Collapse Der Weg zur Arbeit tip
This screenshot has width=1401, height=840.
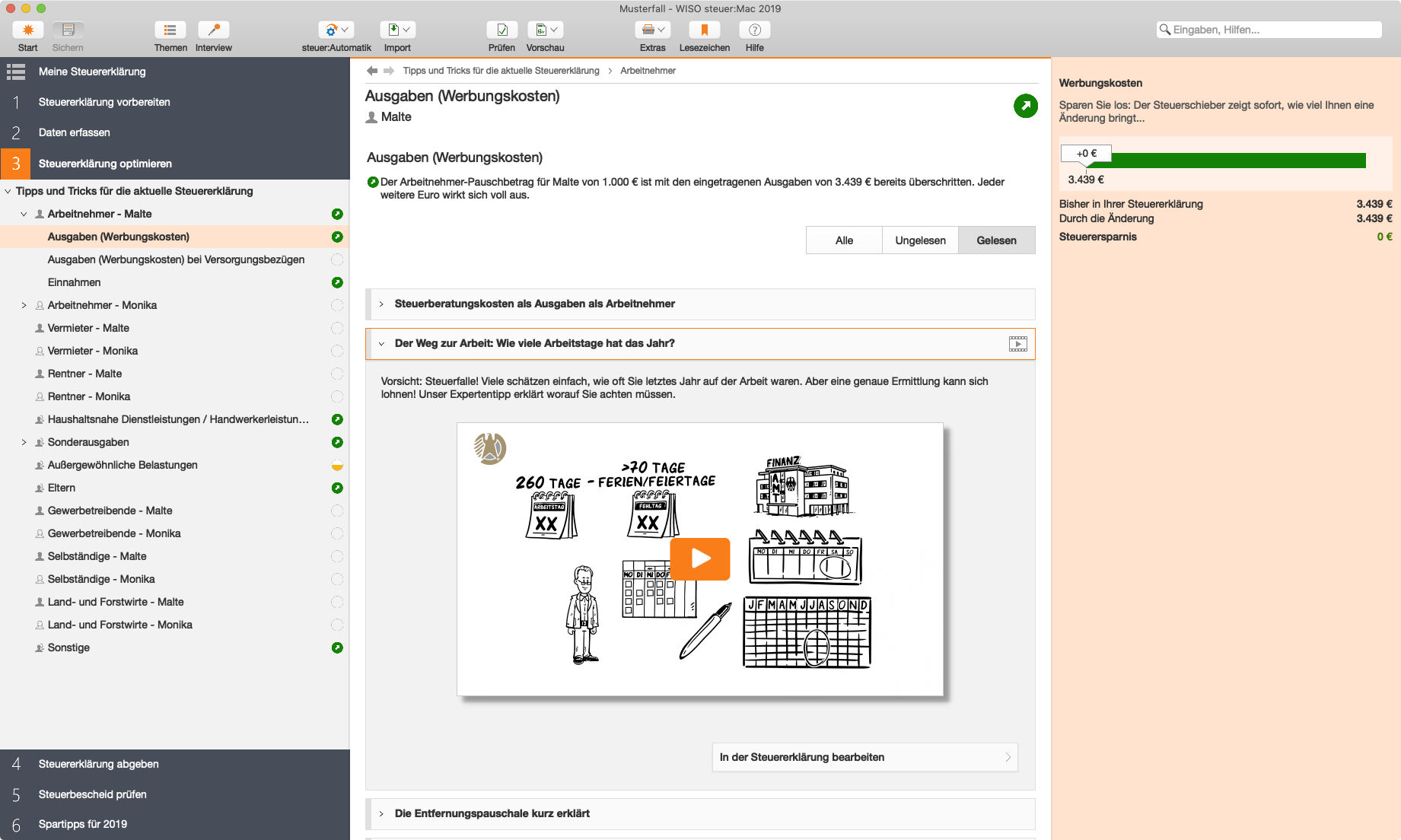coord(381,344)
